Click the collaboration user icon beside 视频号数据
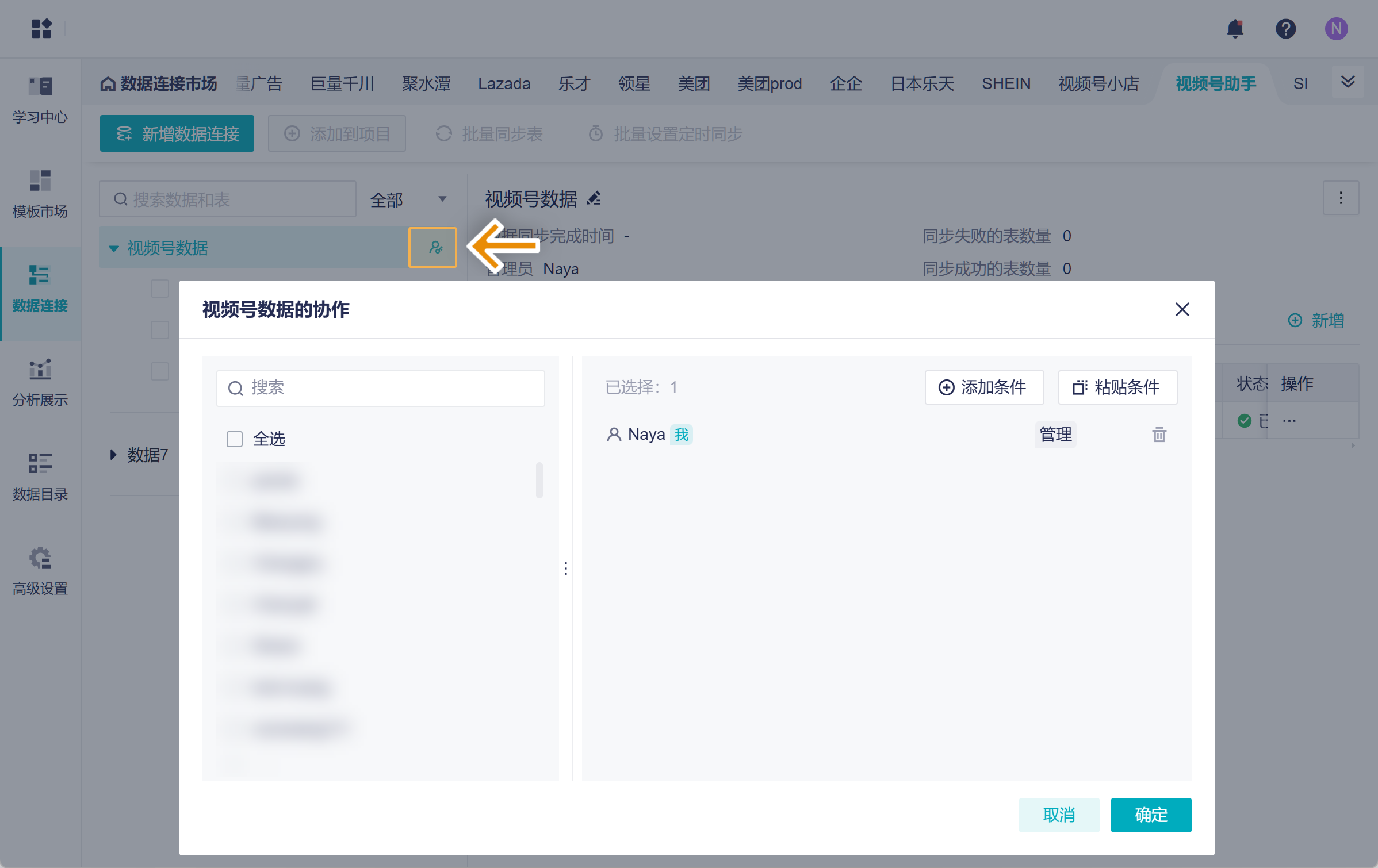This screenshot has height=868, width=1378. (434, 248)
